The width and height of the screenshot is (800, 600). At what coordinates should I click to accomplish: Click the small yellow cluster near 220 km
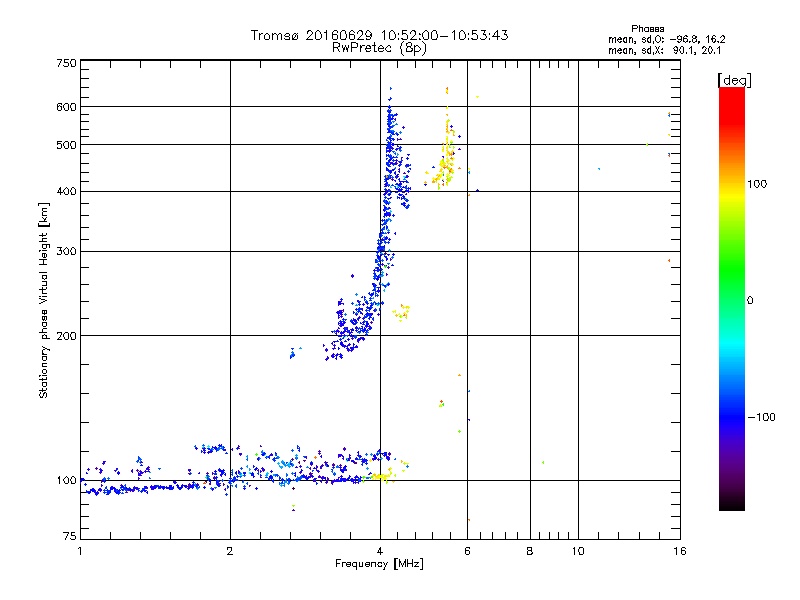tap(402, 314)
